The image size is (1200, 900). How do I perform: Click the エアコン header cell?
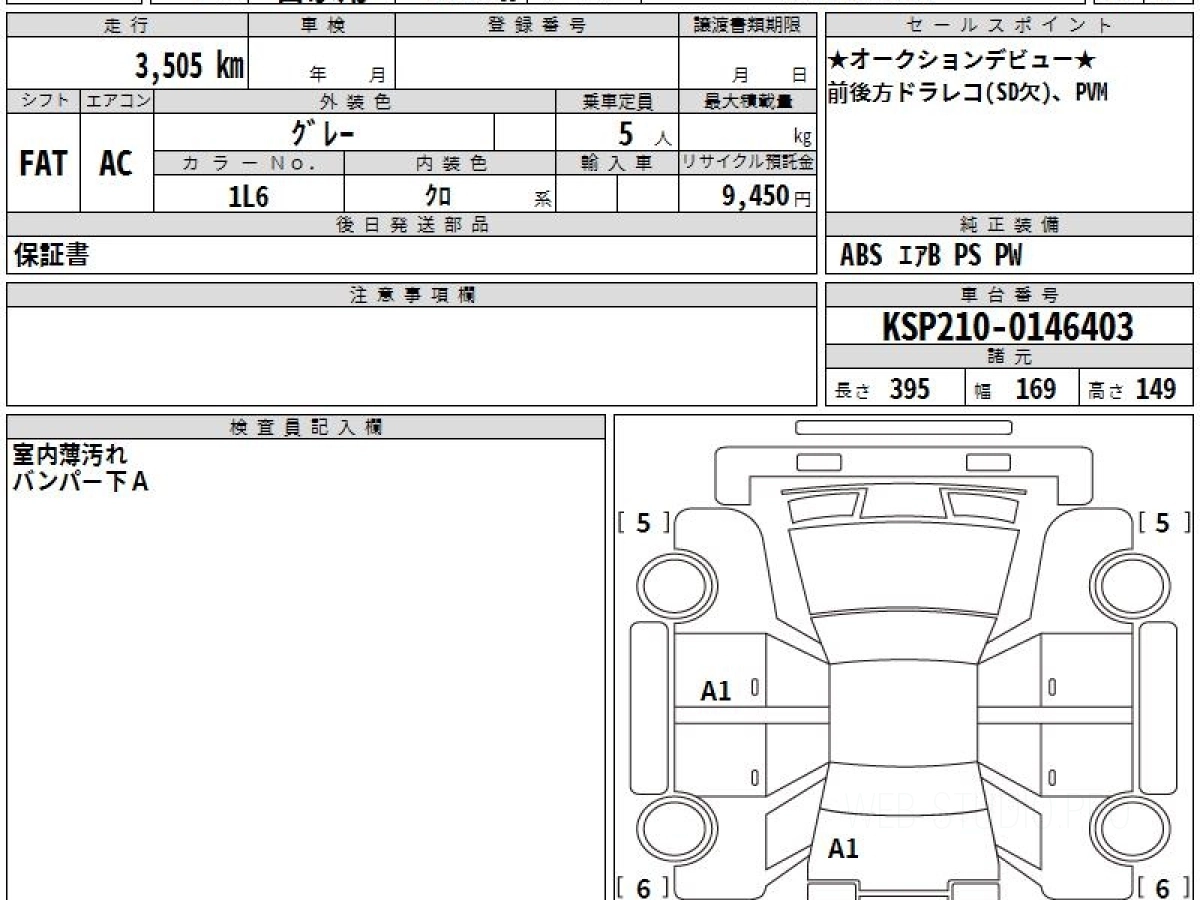[117, 101]
